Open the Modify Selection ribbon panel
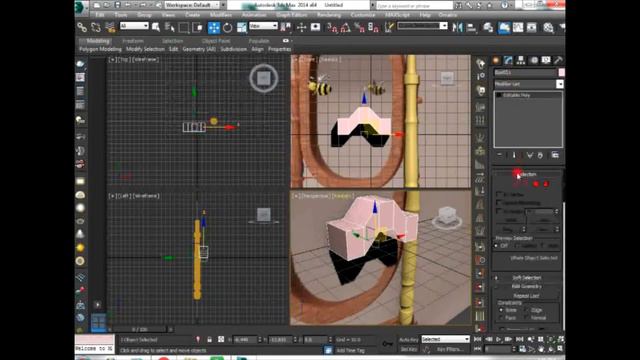 pos(145,49)
